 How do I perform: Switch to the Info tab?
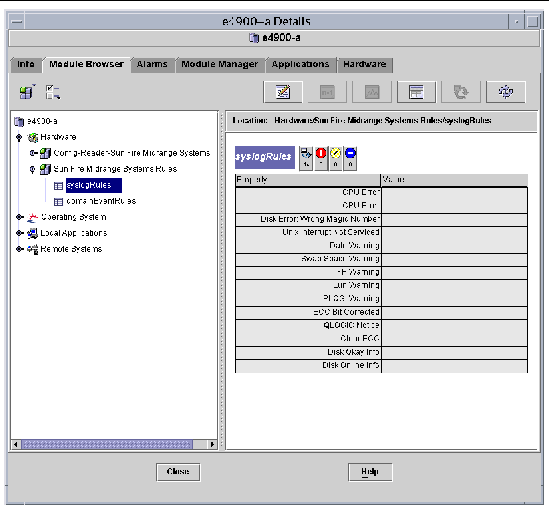pos(26,64)
